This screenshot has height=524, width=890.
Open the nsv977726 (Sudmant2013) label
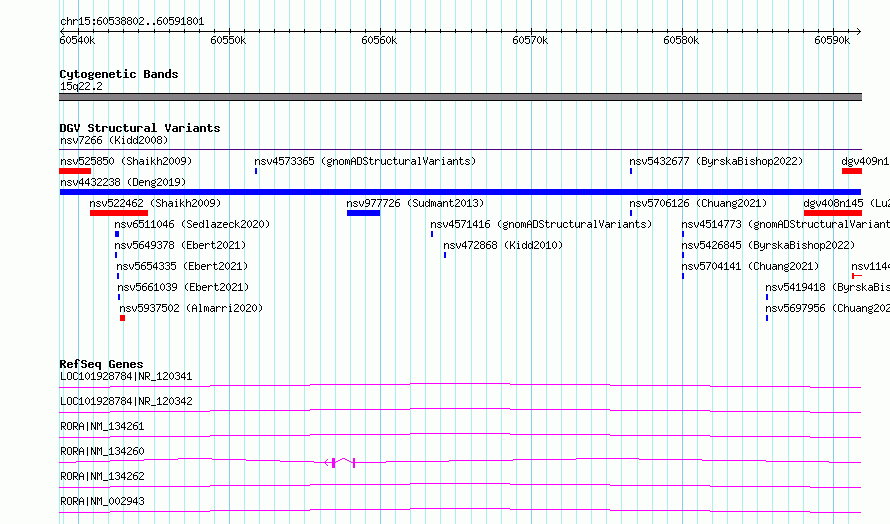coord(415,203)
